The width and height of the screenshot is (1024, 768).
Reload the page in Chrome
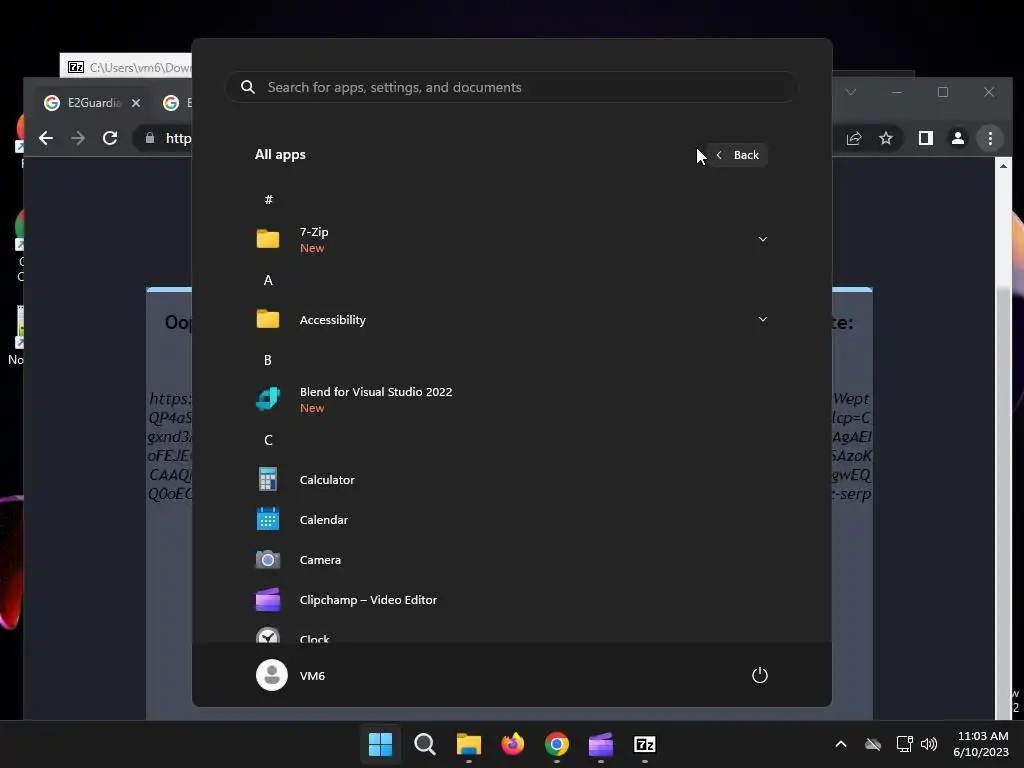[110, 138]
